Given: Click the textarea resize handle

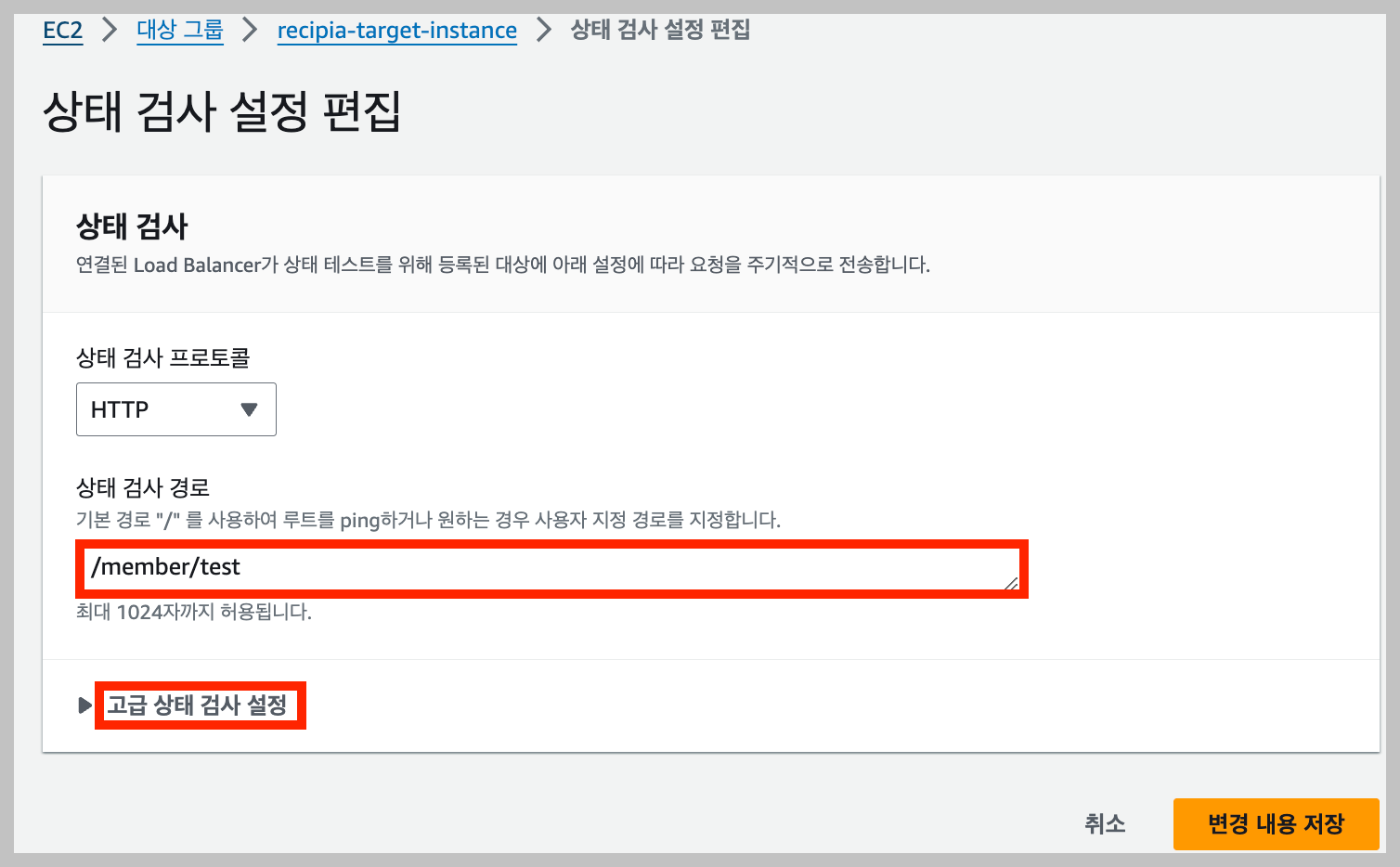Looking at the screenshot, I should tap(1012, 585).
